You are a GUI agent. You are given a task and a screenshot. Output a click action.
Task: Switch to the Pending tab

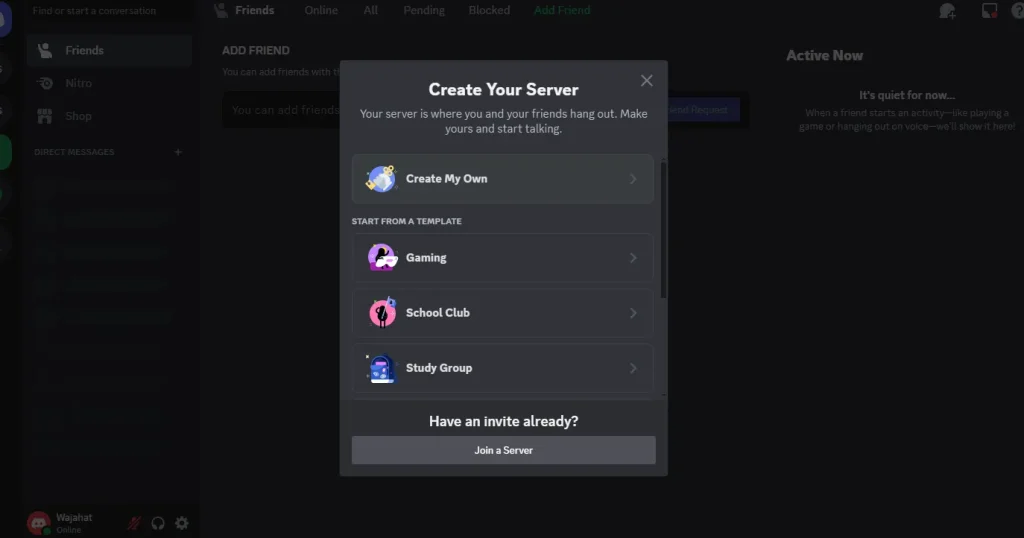[424, 10]
